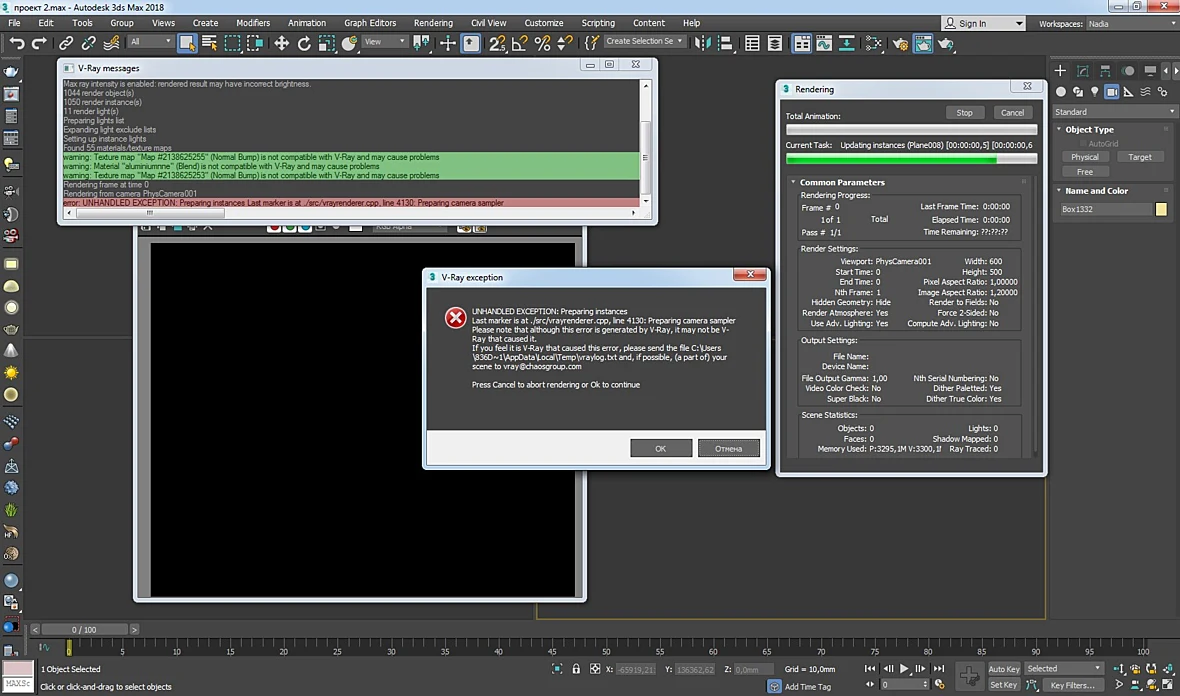Image resolution: width=1180 pixels, height=696 pixels.
Task: Open the Schematic View icon
Action: (x=847, y=44)
